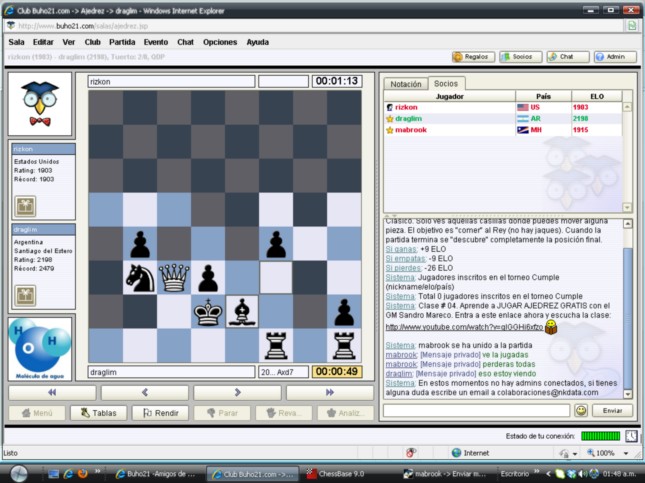645x483 pixels.
Task: Switch to the Notación tab
Action: tap(405, 84)
